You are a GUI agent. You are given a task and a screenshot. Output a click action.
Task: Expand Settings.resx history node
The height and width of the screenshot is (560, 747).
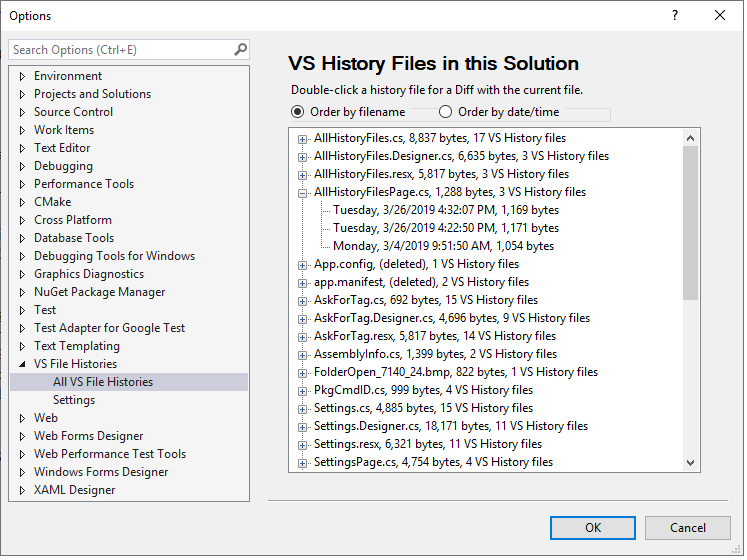pos(302,445)
